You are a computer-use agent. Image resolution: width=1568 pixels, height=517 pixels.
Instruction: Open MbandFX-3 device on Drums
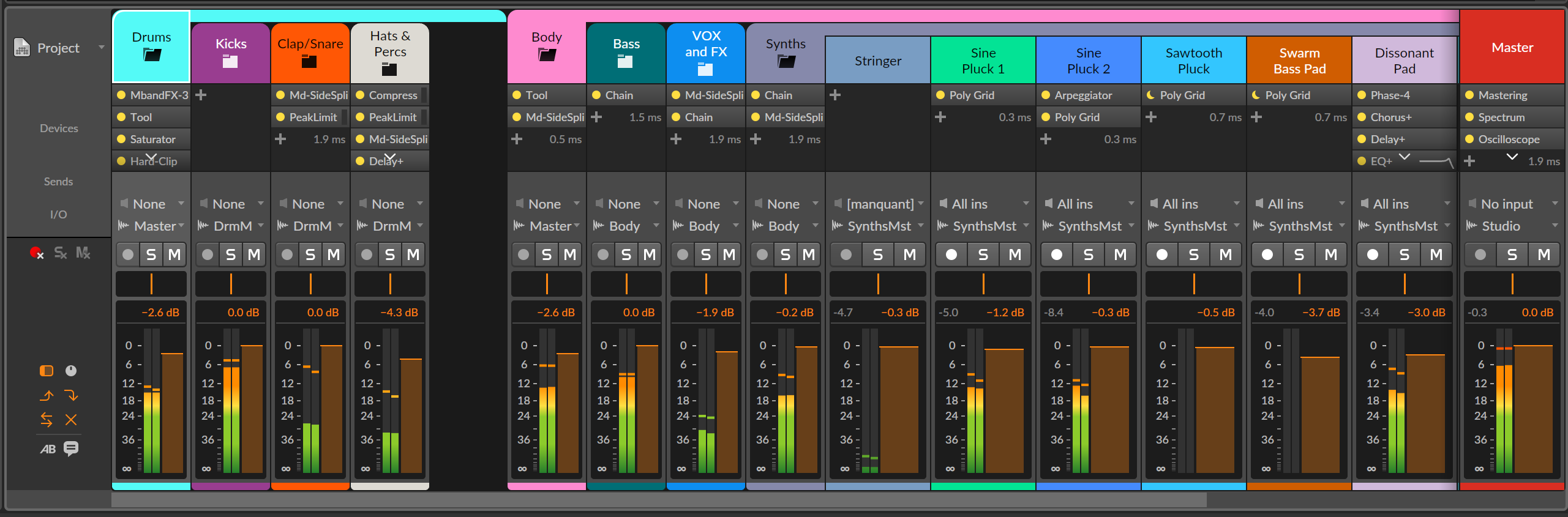point(152,95)
